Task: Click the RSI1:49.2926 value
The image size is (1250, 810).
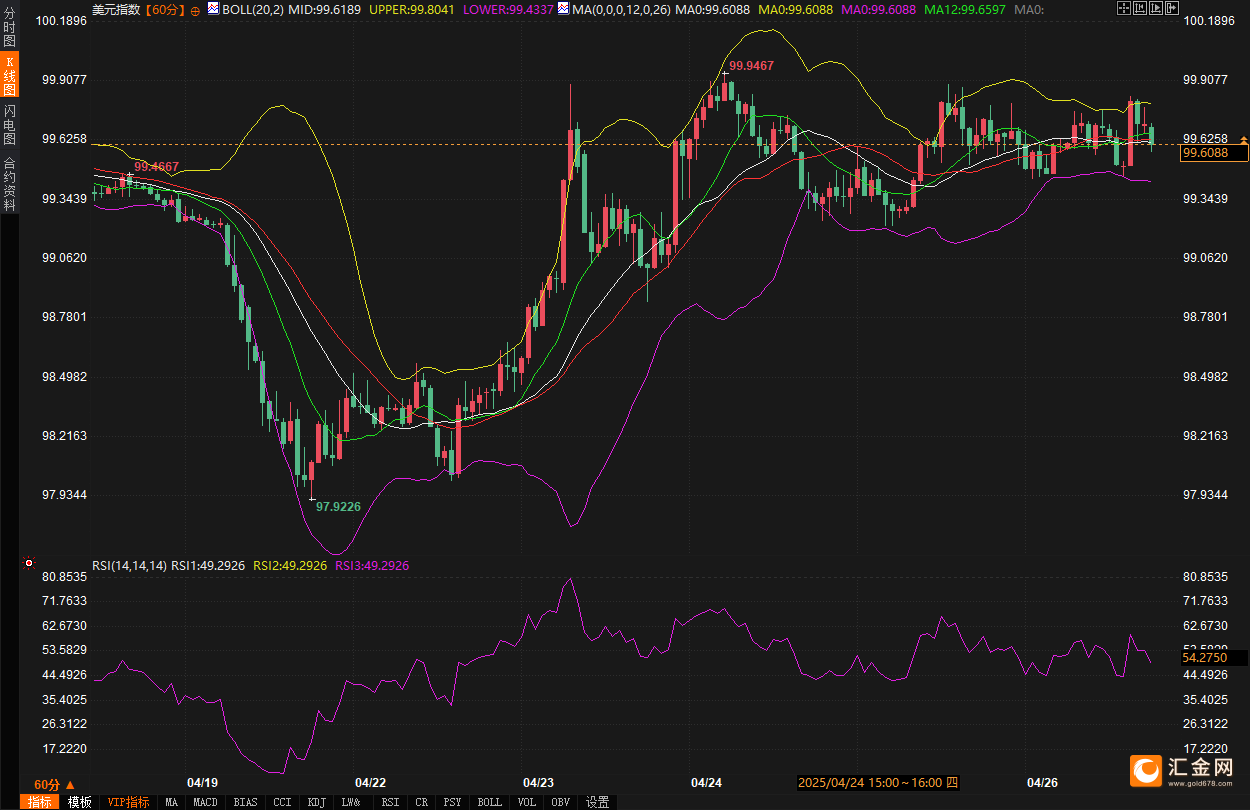Action: click(x=208, y=565)
